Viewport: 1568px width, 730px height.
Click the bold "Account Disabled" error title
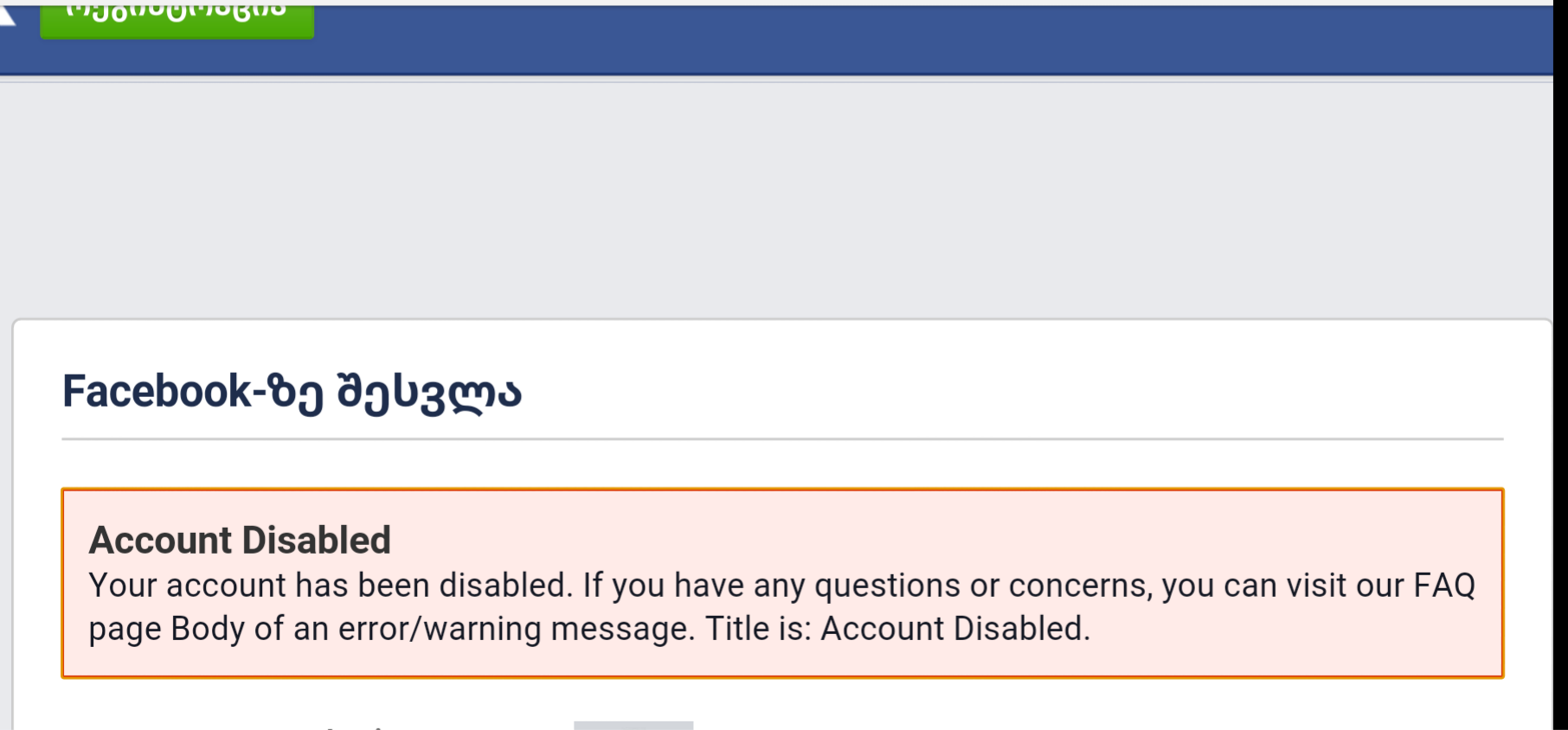click(240, 541)
